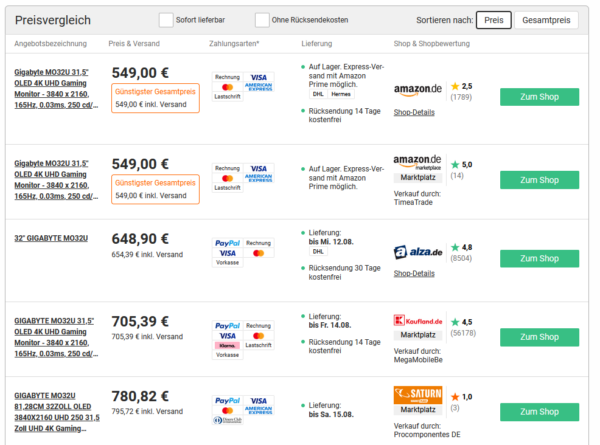Click the Diners Club payment icon
Screen dimensions: 600x445
tap(227, 420)
